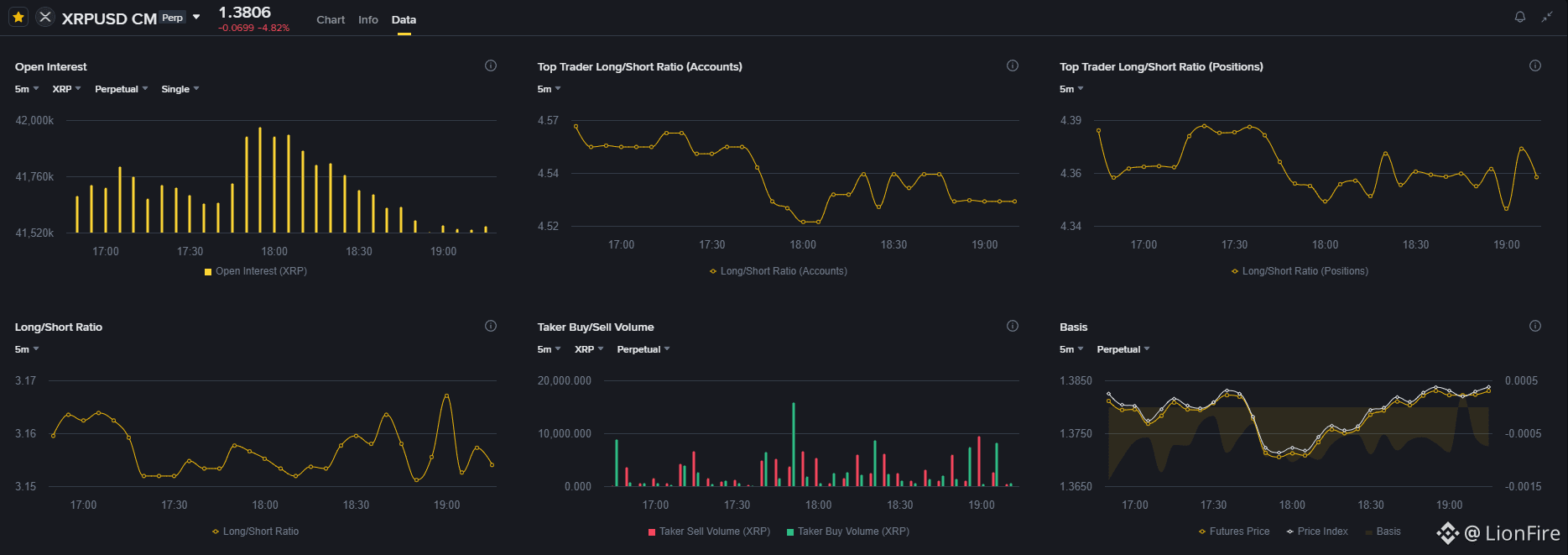Open the notification bell alerts
The image size is (1568, 555).
[x=1519, y=17]
